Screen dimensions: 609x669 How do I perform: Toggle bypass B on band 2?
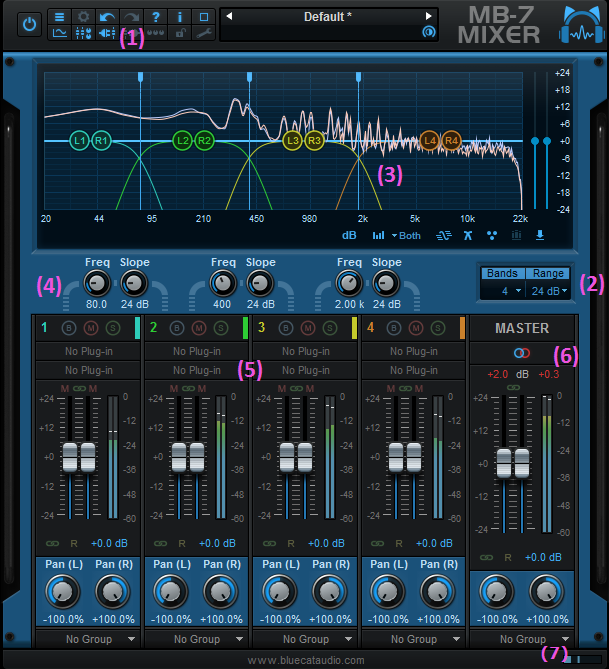click(x=177, y=328)
